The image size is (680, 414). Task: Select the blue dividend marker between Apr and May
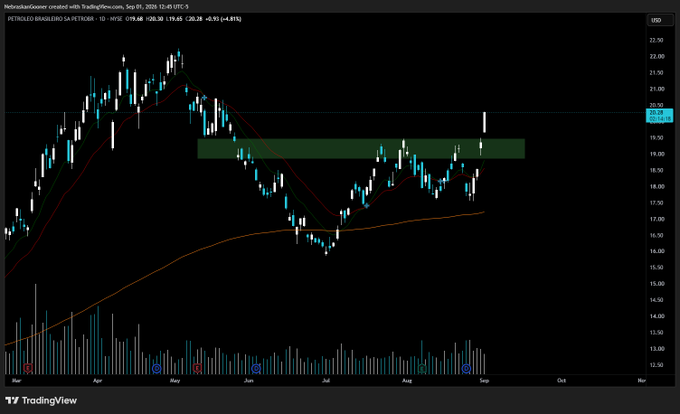[157, 368]
